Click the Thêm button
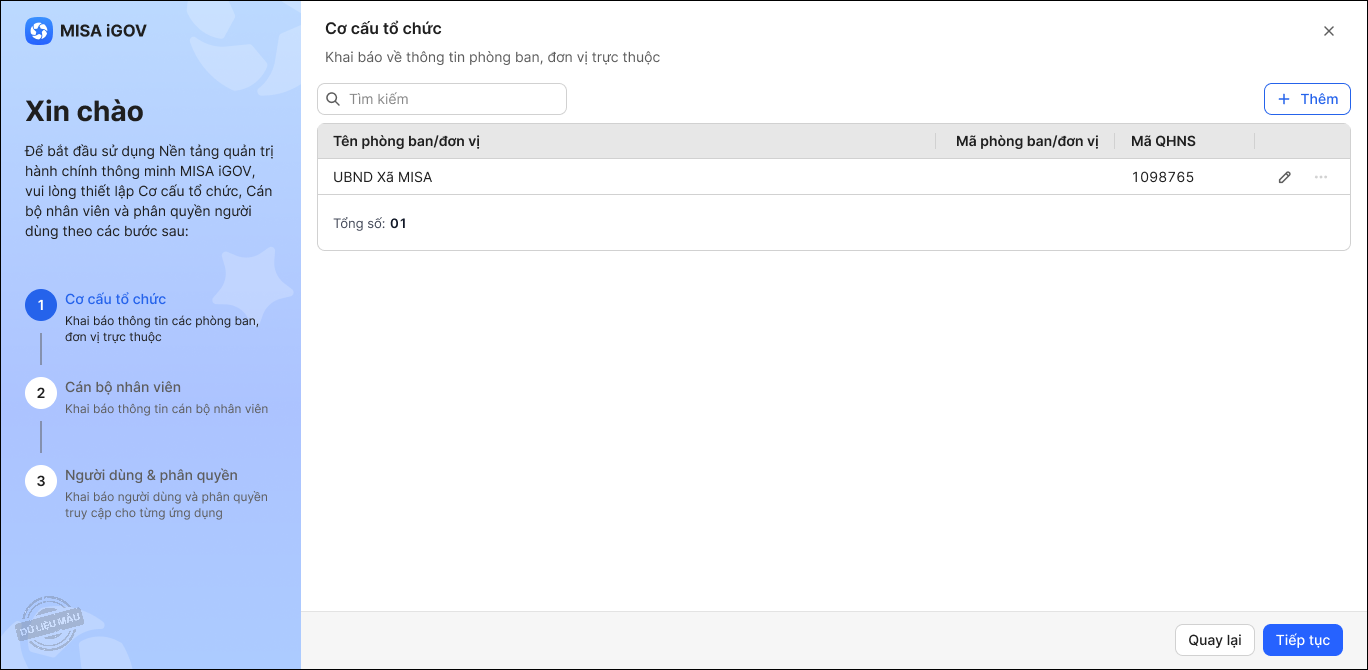 (1307, 99)
